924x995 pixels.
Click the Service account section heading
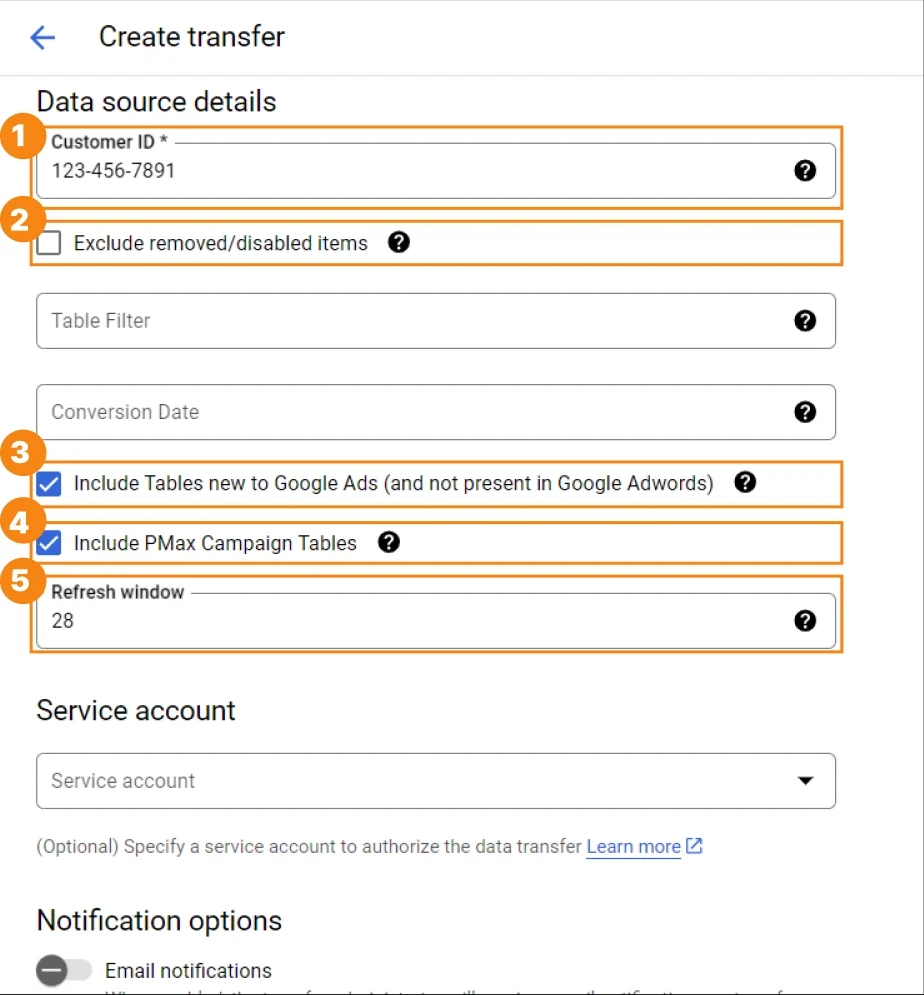(136, 710)
